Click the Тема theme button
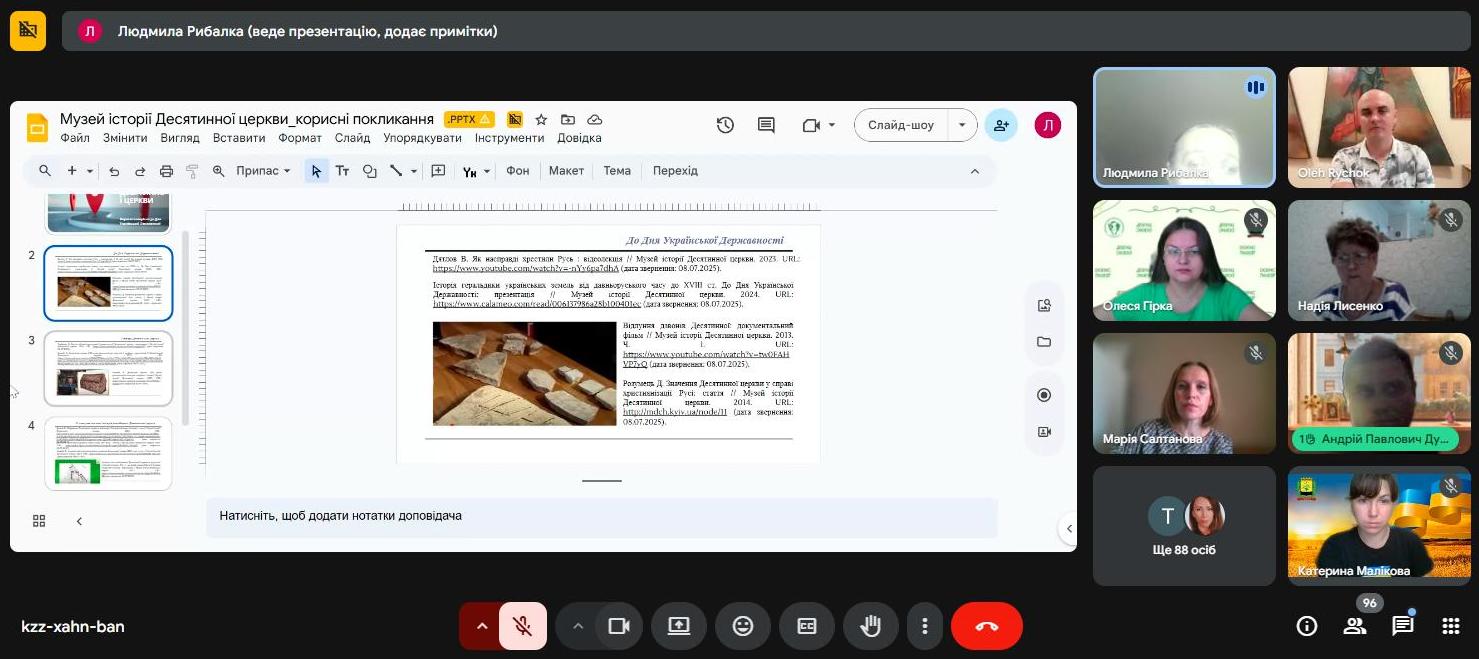Screen dimensions: 1479x659 point(617,171)
